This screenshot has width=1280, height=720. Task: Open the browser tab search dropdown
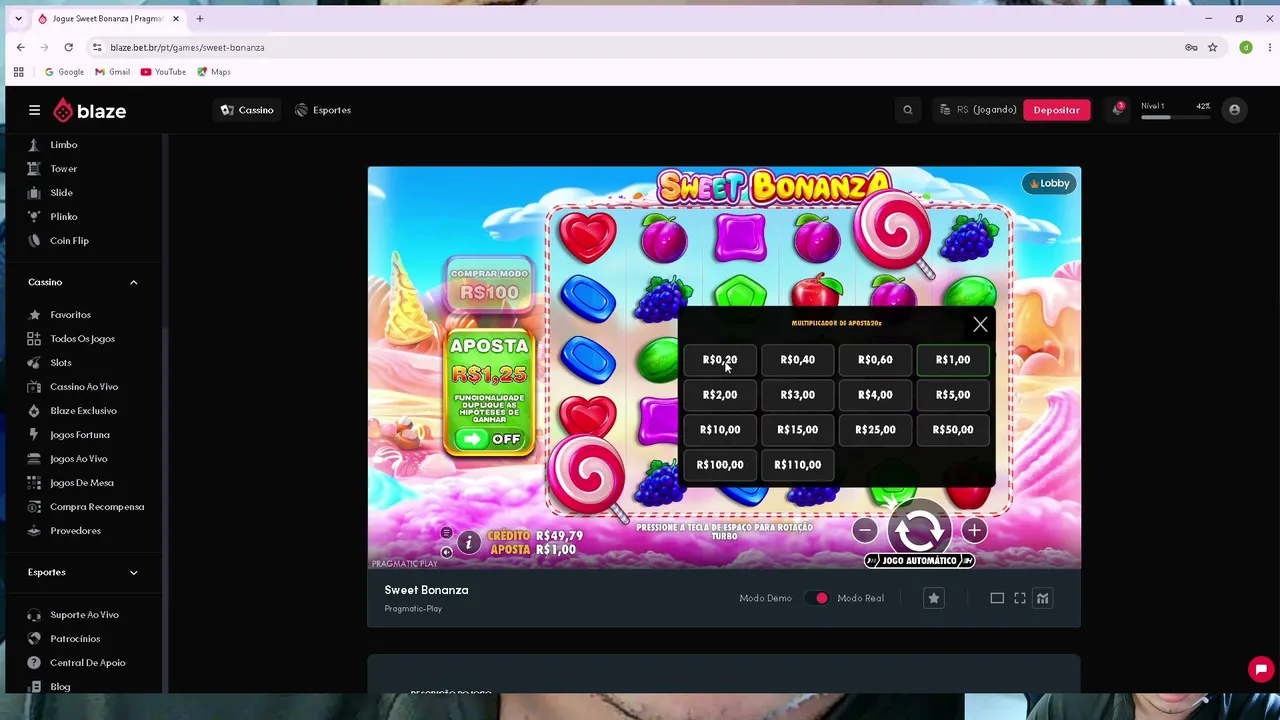18,19
